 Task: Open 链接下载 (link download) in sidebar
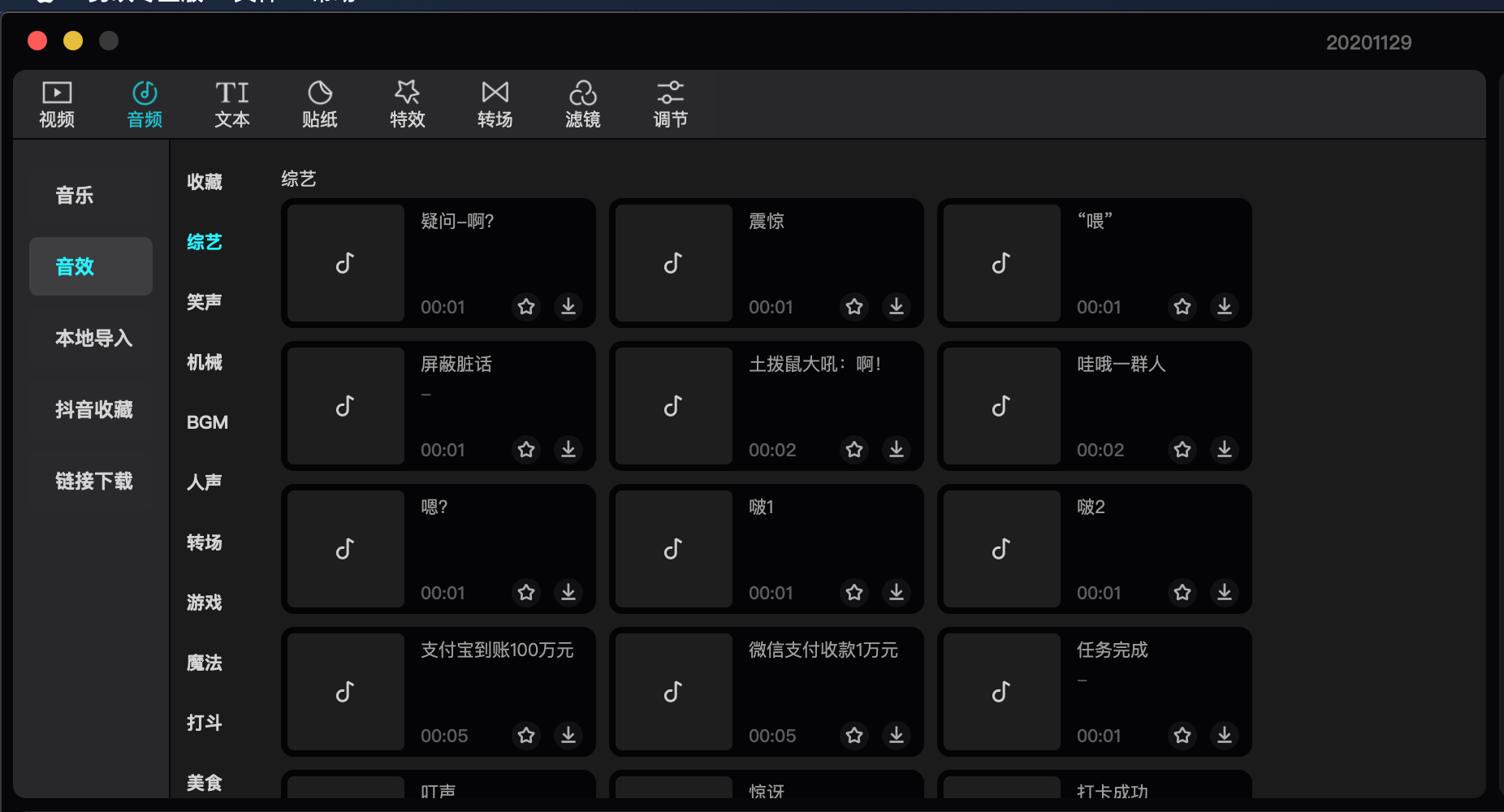[x=91, y=481]
